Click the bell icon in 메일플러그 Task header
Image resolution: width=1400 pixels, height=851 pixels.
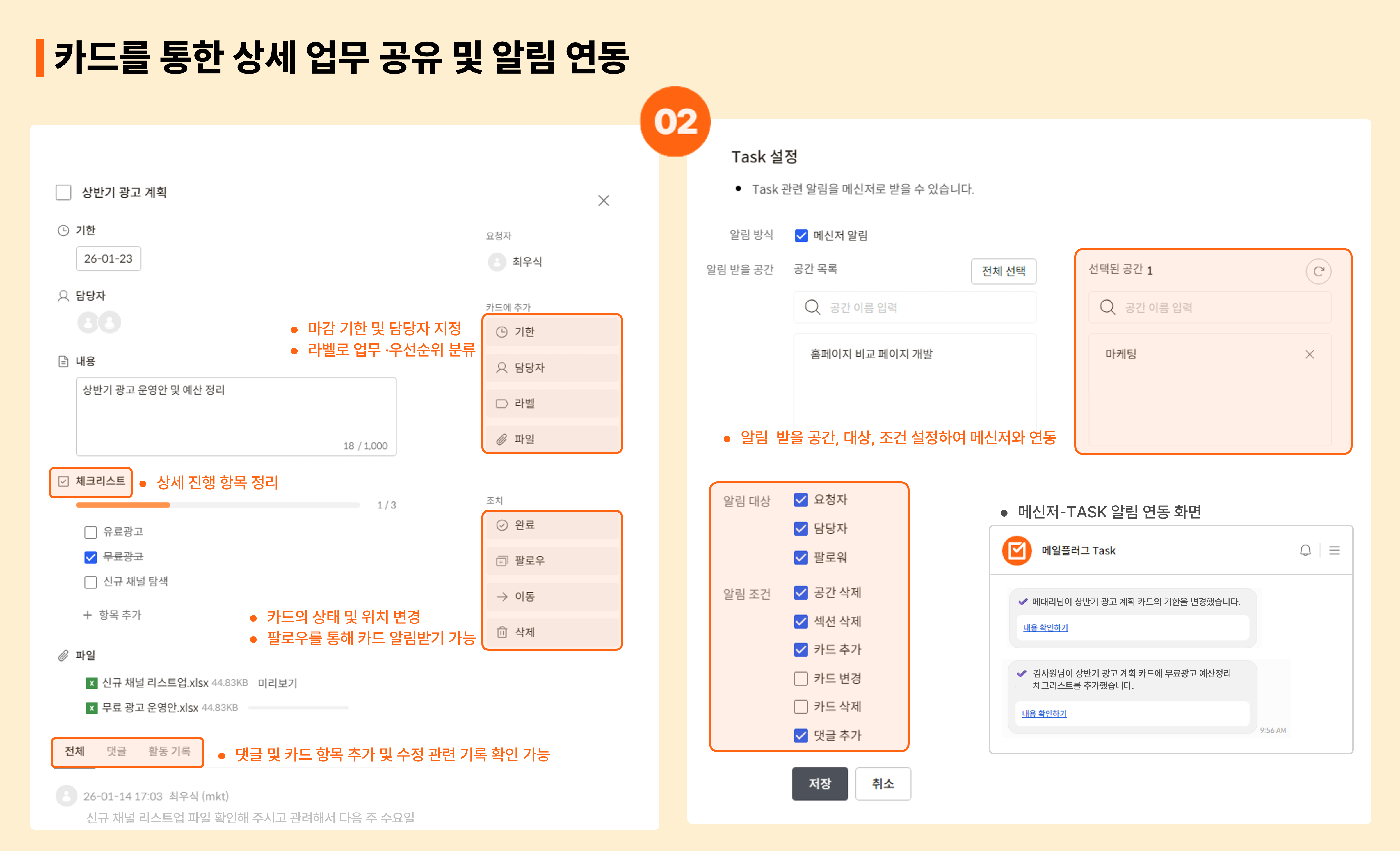point(1305,550)
